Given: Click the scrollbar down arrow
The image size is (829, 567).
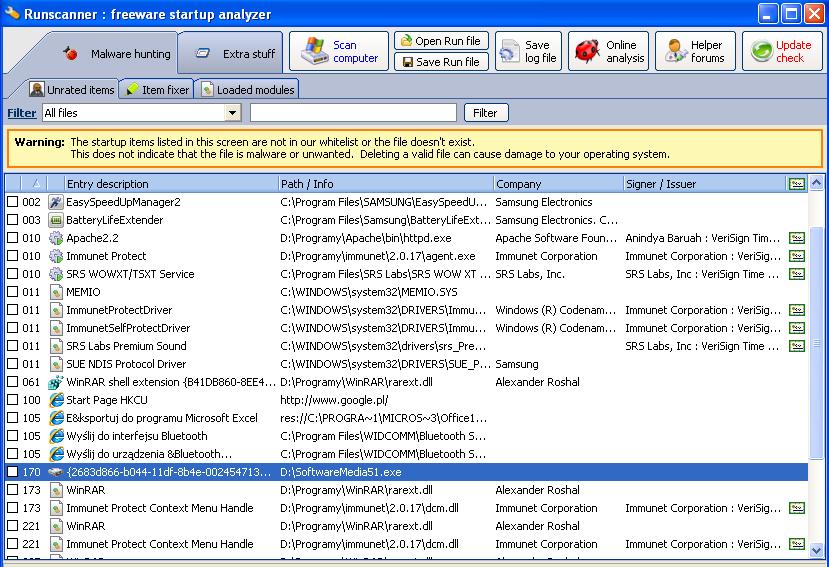Looking at the screenshot, I should (816, 550).
